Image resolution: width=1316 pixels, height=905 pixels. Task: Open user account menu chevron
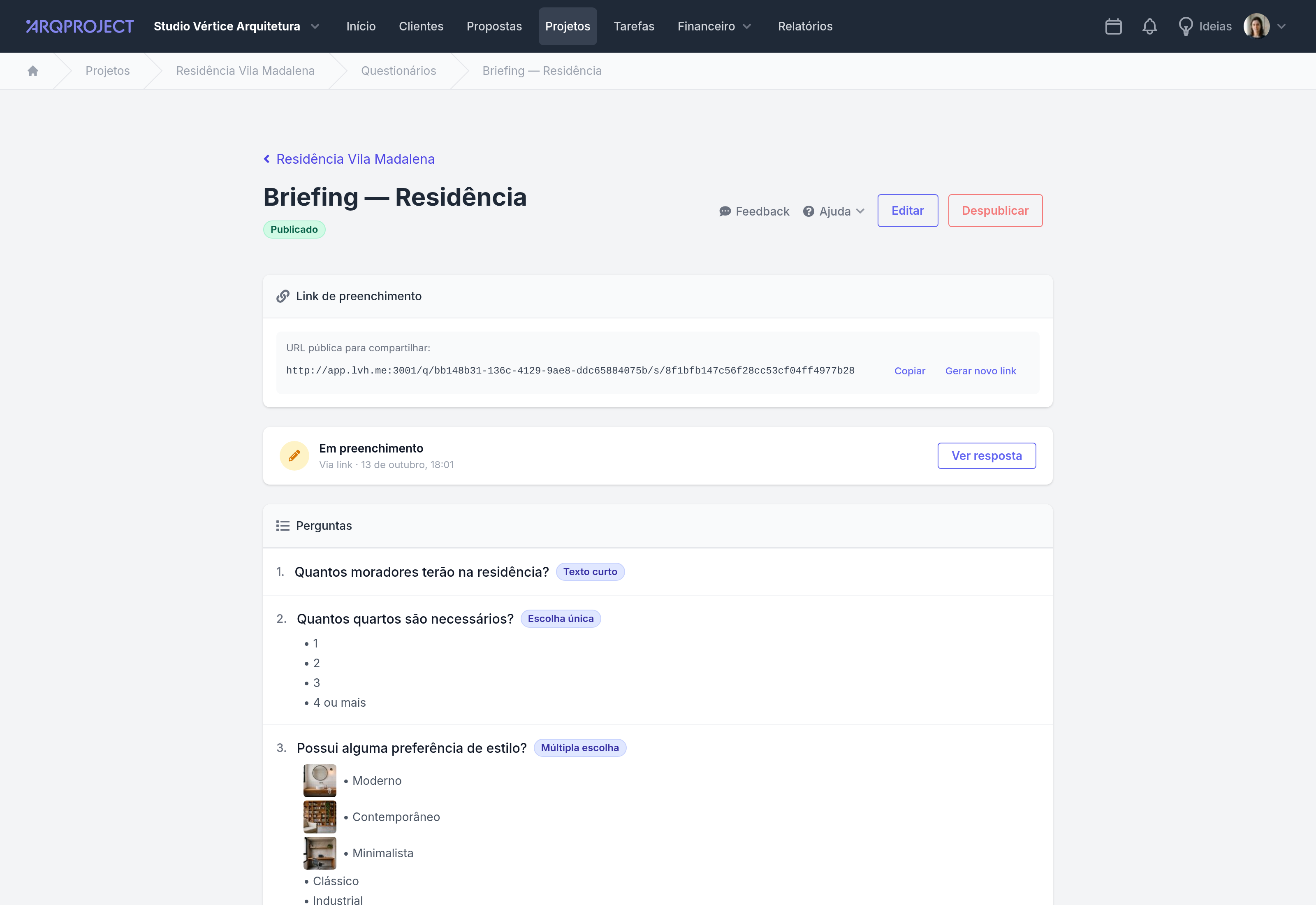click(x=1281, y=26)
